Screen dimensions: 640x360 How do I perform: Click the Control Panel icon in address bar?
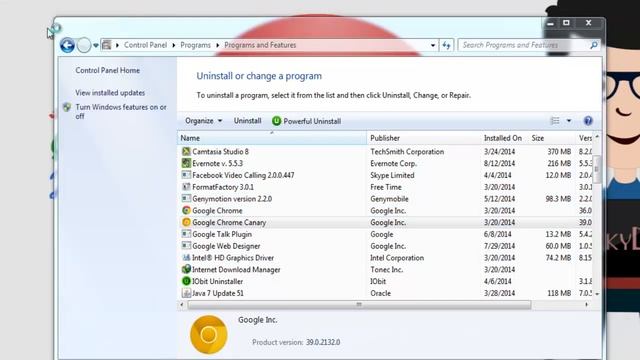[107, 45]
